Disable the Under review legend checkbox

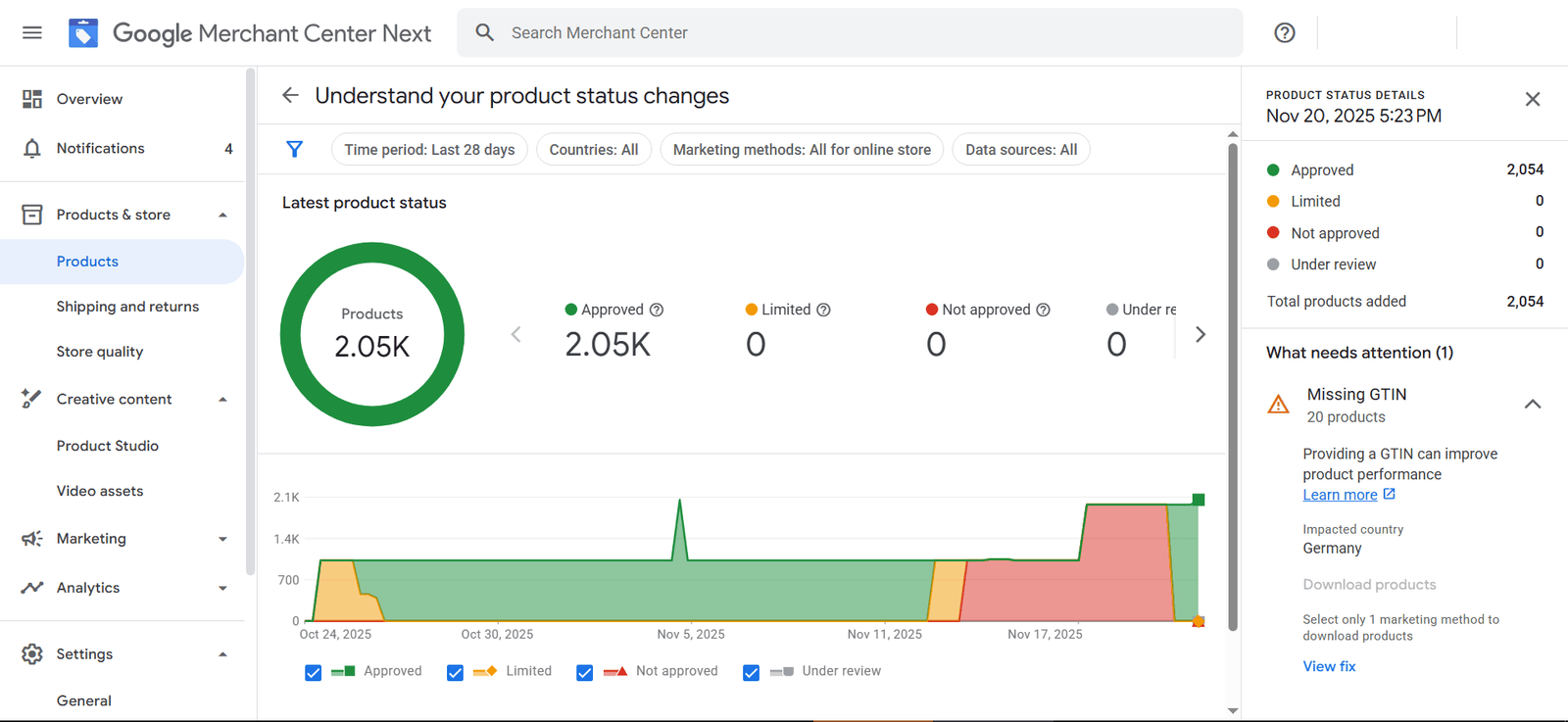click(x=751, y=672)
